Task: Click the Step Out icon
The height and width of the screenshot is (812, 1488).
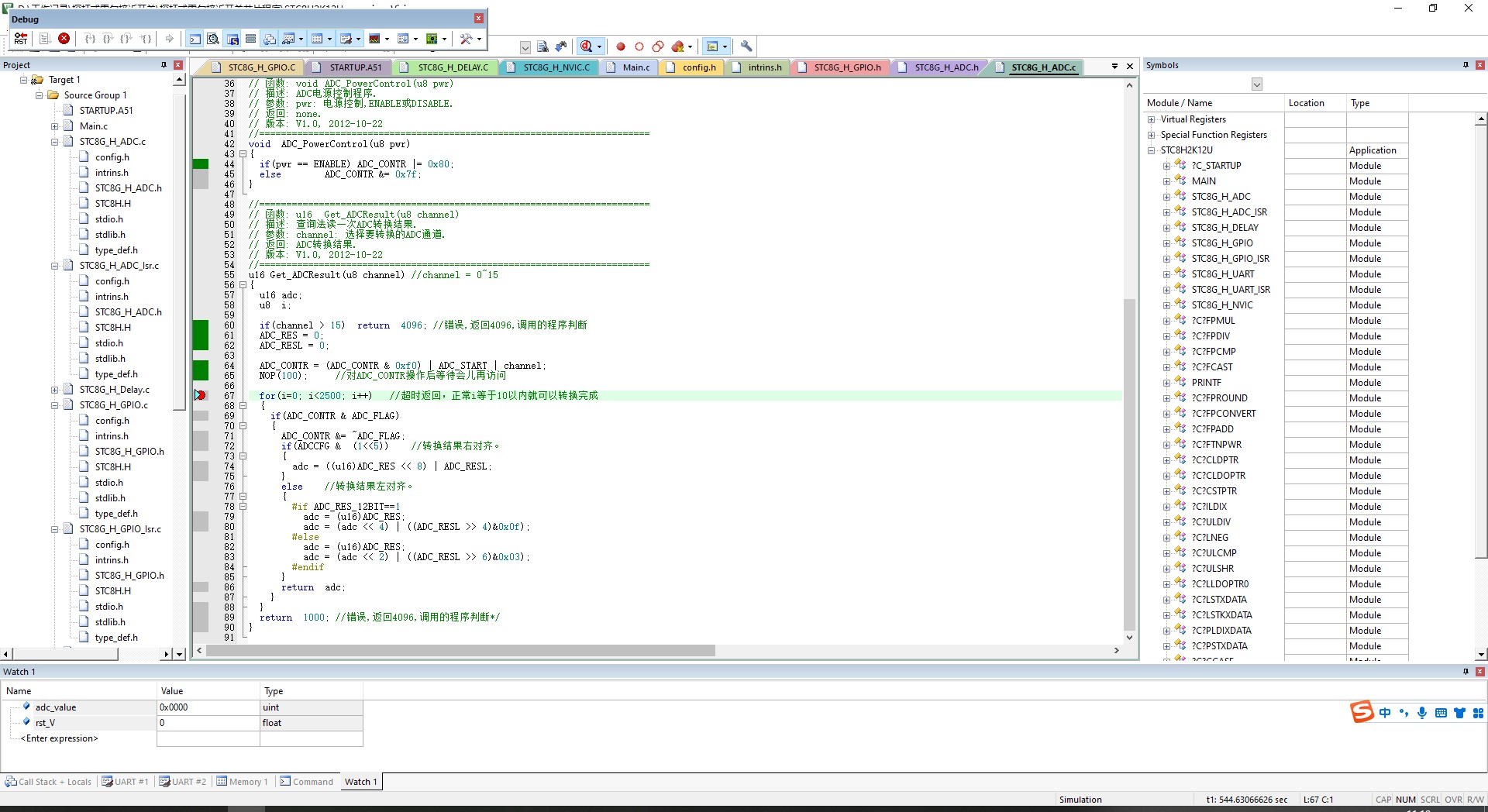Action: (126, 39)
